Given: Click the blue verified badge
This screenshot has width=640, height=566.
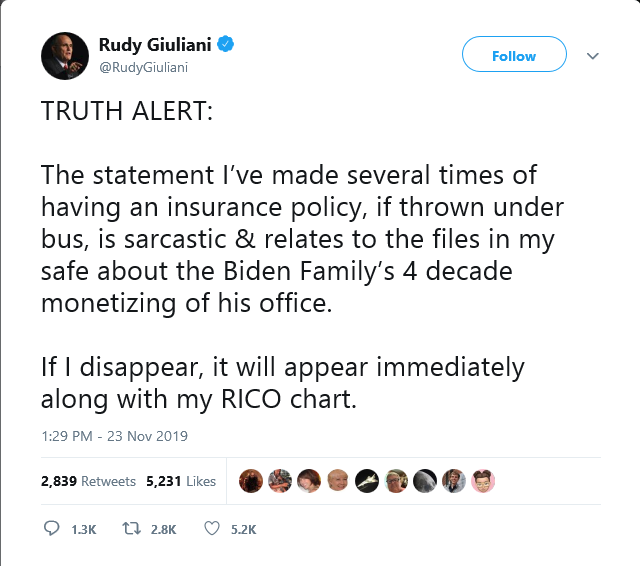Looking at the screenshot, I should pyautogui.click(x=227, y=46).
